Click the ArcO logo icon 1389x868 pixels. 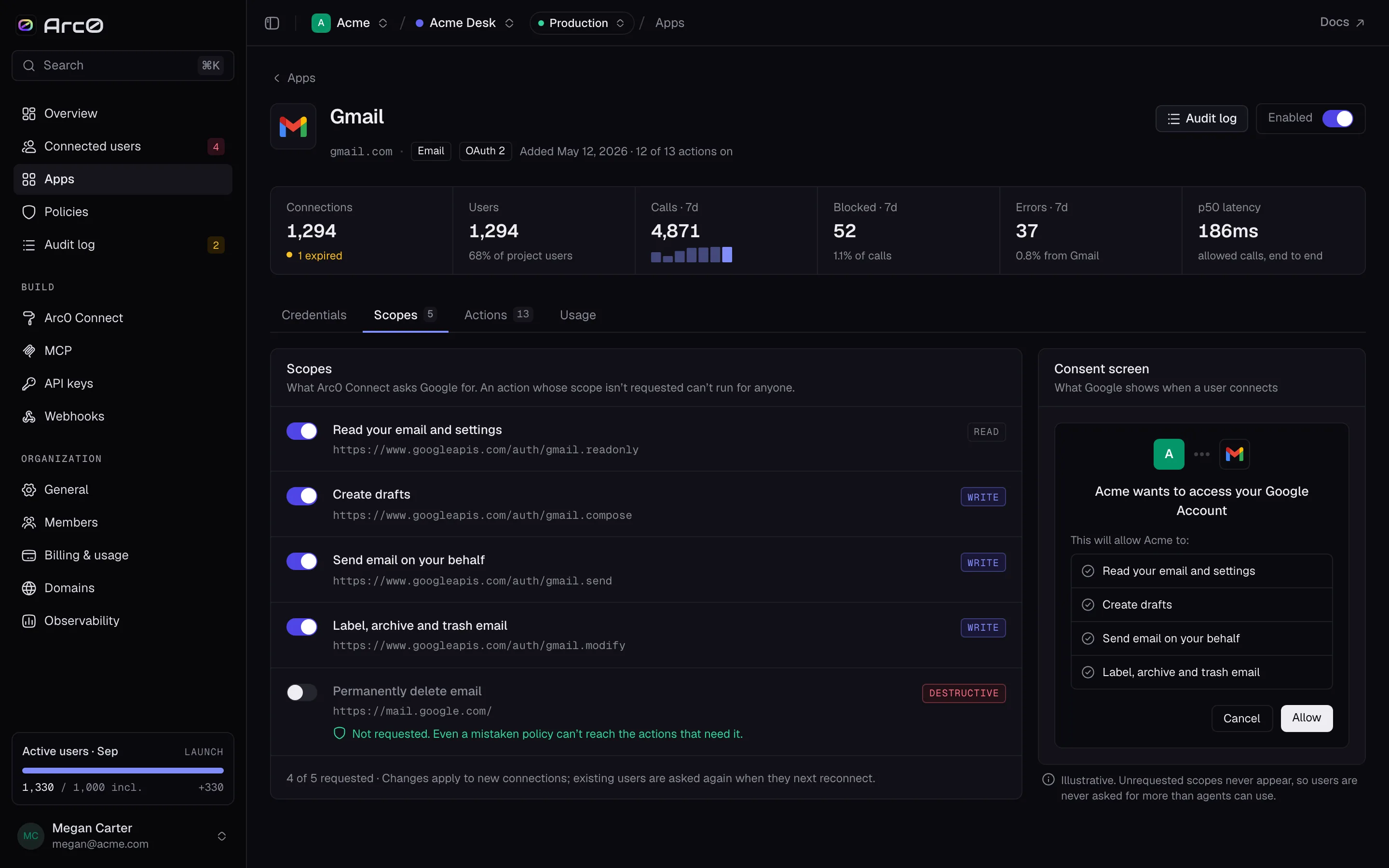point(26,25)
